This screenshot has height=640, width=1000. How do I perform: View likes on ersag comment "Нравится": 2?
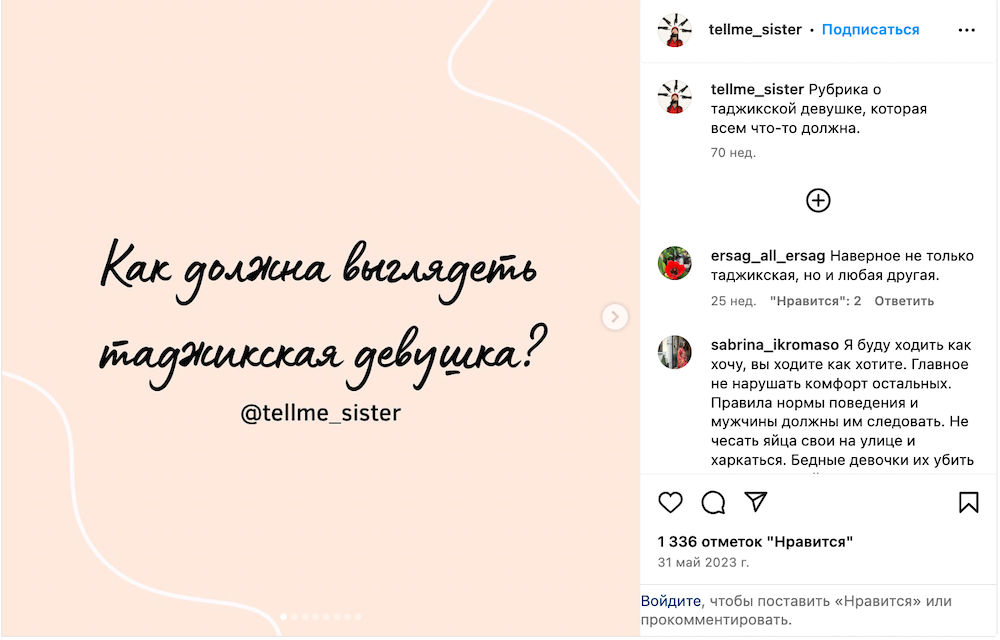[815, 301]
